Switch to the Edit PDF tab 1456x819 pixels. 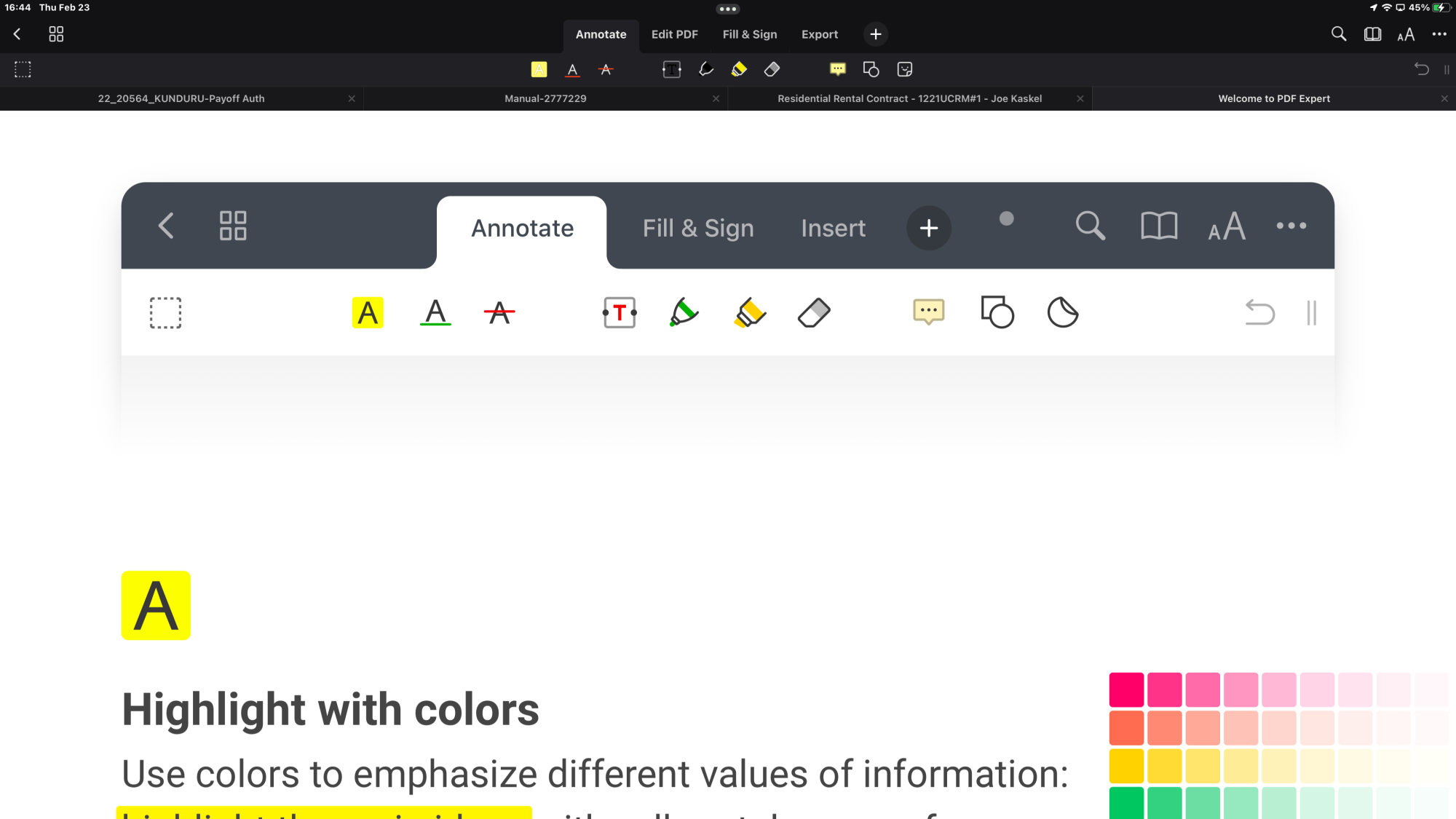coord(674,34)
